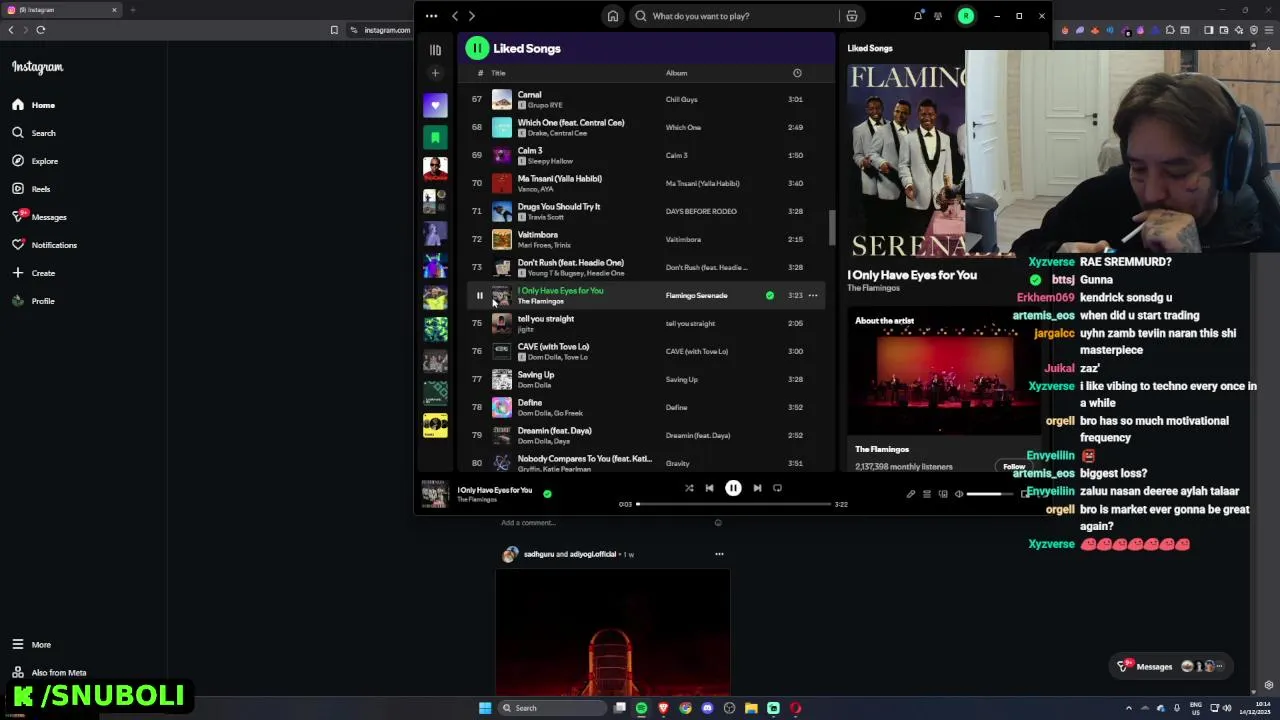Select track Carnal by Grupo RYE
Screen dimensions: 1280x720
645,99
